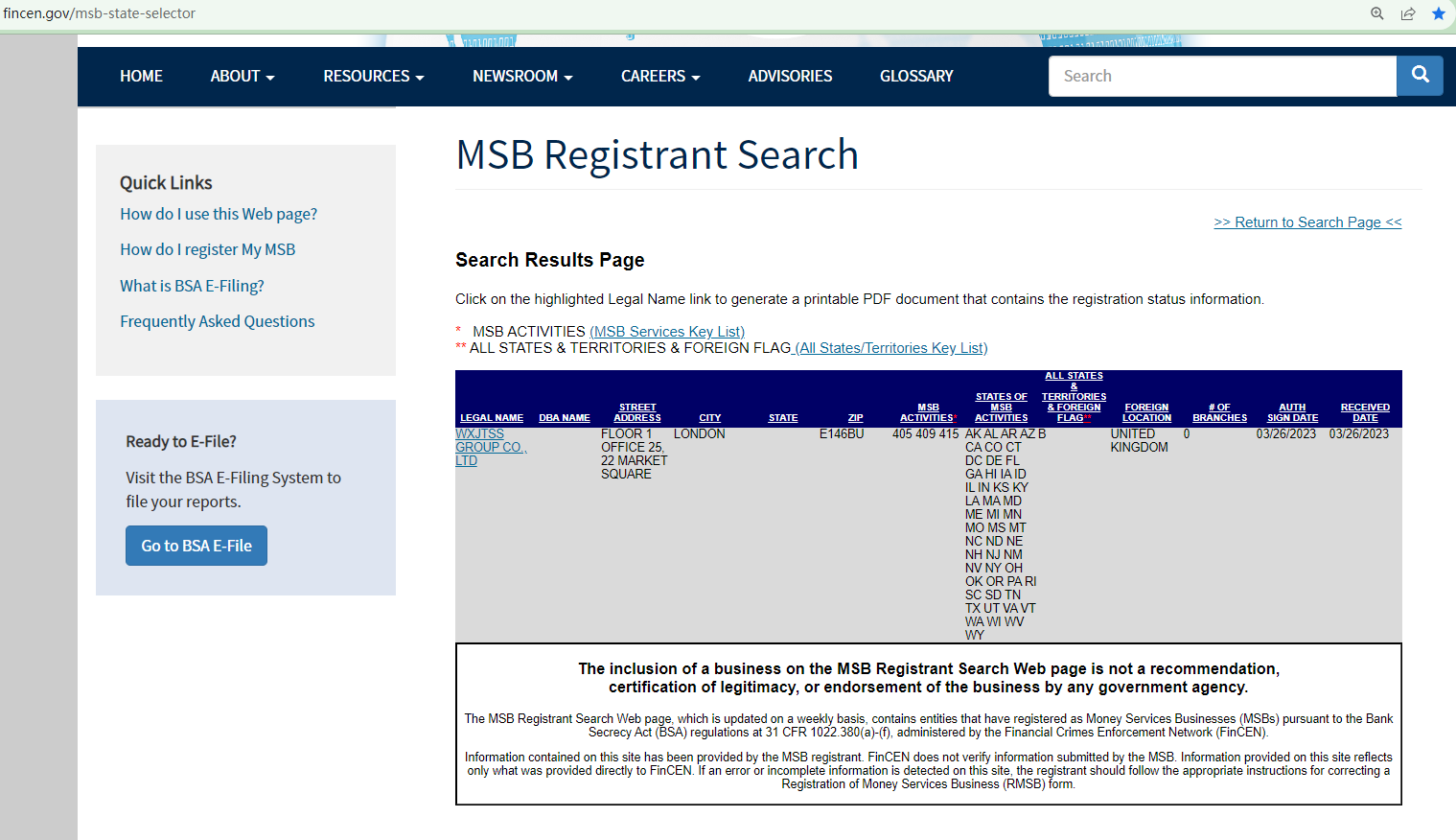Image resolution: width=1456 pixels, height=840 pixels.
Task: Sort by AUTH SIGN DATE column header
Action: (x=1292, y=413)
